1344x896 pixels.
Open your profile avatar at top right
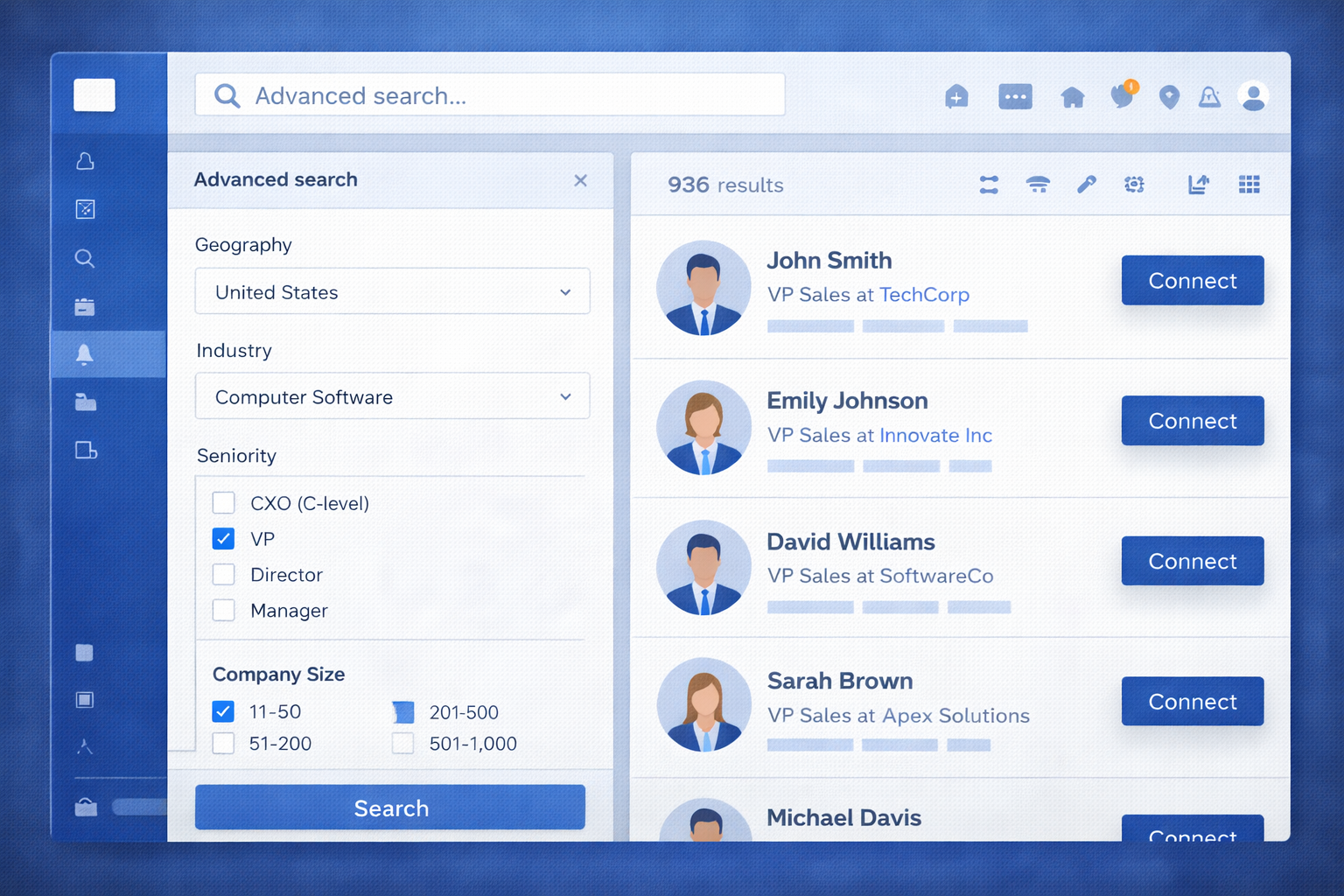pyautogui.click(x=1254, y=96)
